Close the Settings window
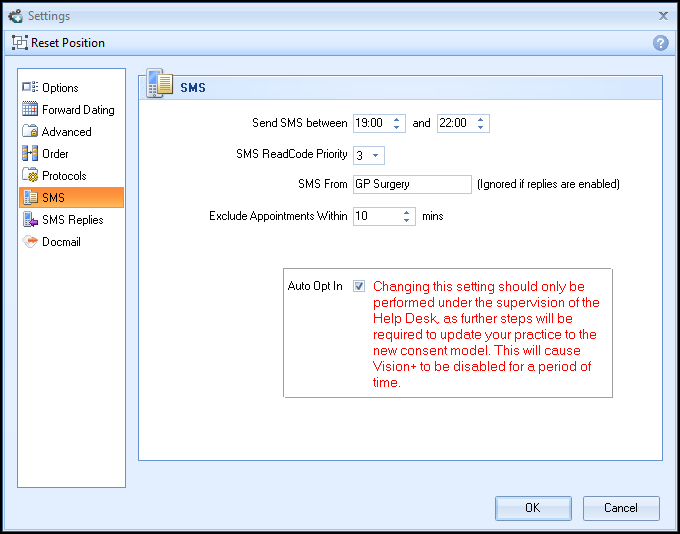This screenshot has height=534, width=680. pyautogui.click(x=663, y=15)
